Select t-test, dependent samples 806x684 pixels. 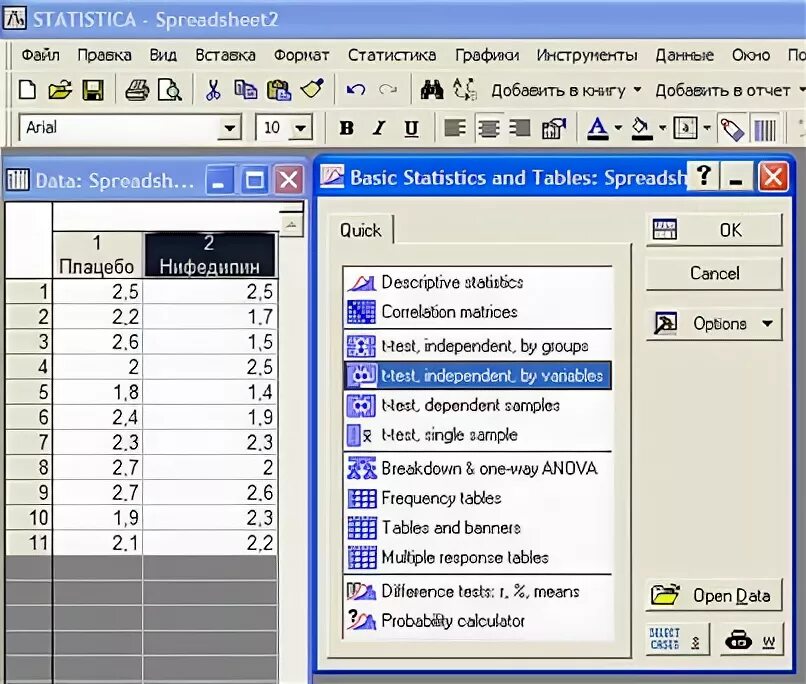click(x=478, y=405)
